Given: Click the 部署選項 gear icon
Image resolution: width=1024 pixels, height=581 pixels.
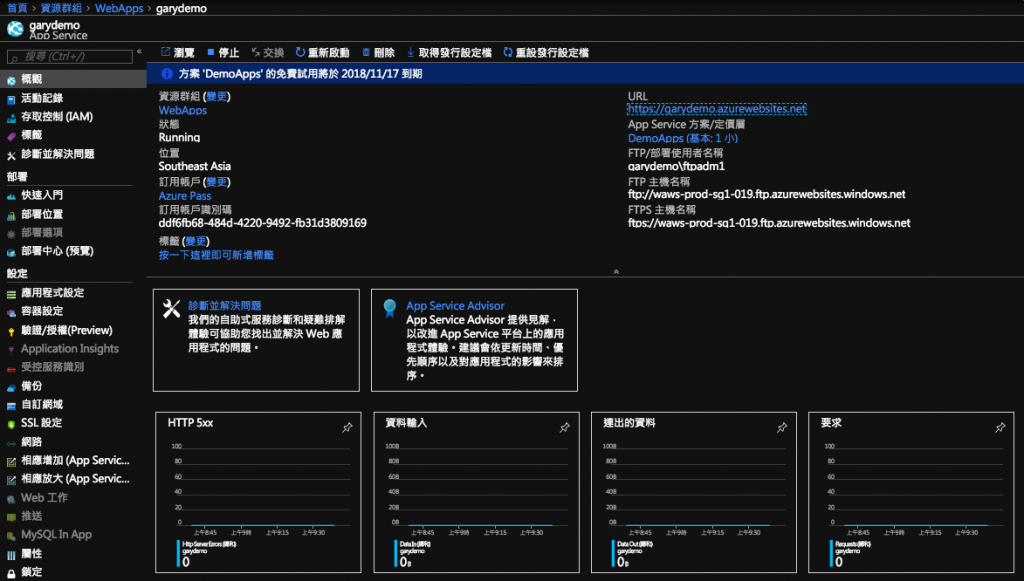Looking at the screenshot, I should point(11,233).
